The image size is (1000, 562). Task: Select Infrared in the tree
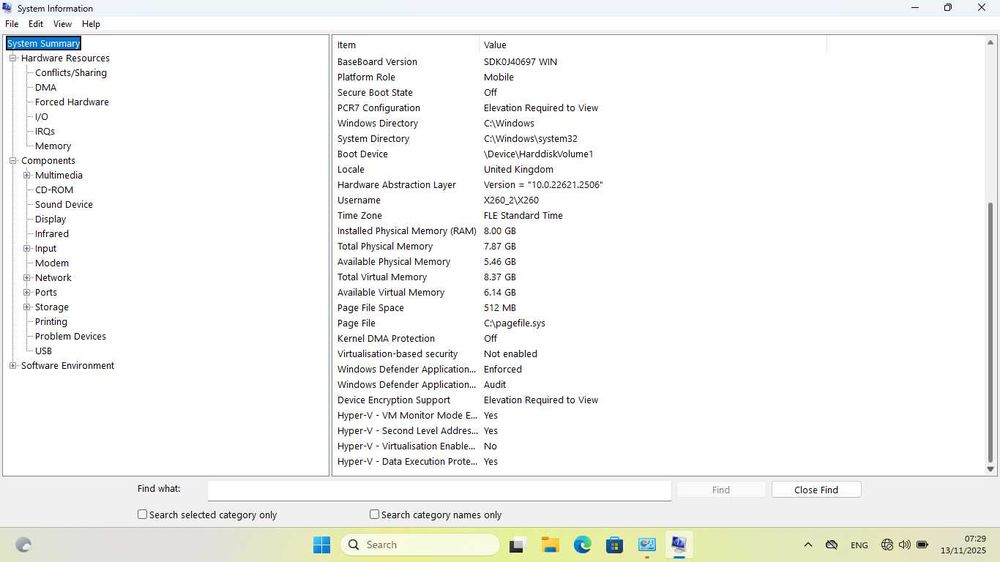[52, 234]
